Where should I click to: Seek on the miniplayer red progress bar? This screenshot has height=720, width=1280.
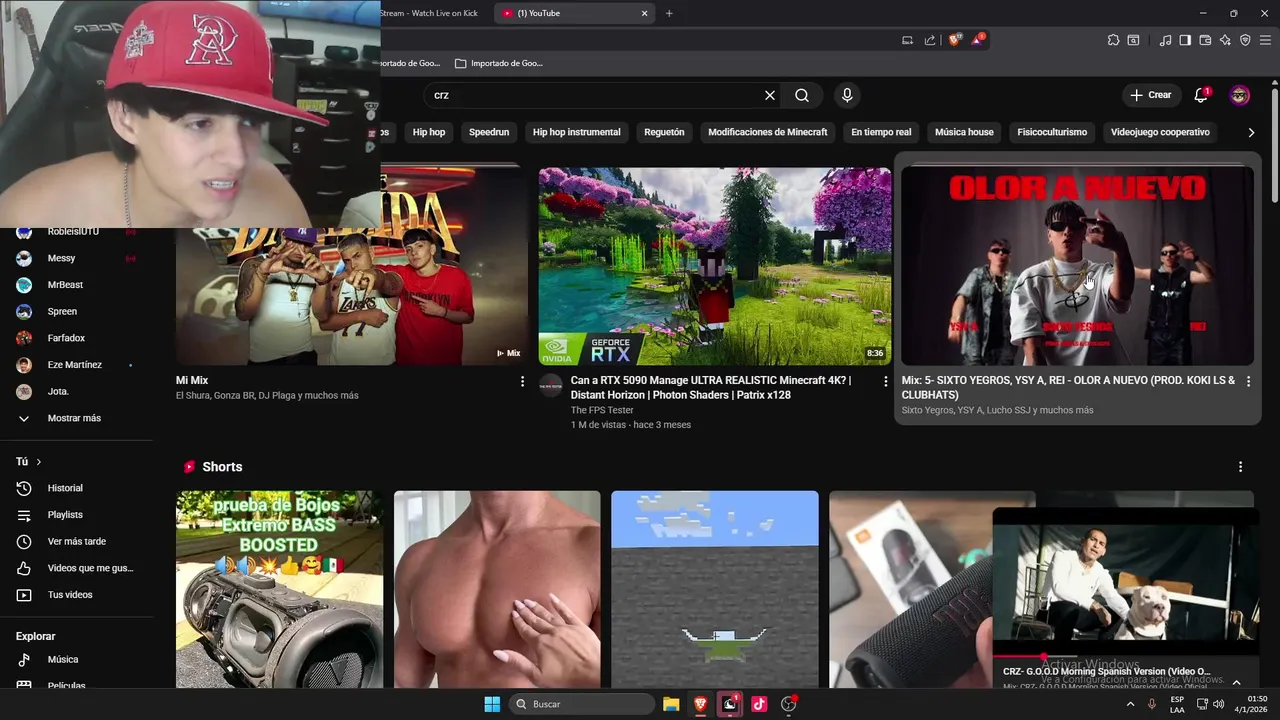click(x=1126, y=657)
